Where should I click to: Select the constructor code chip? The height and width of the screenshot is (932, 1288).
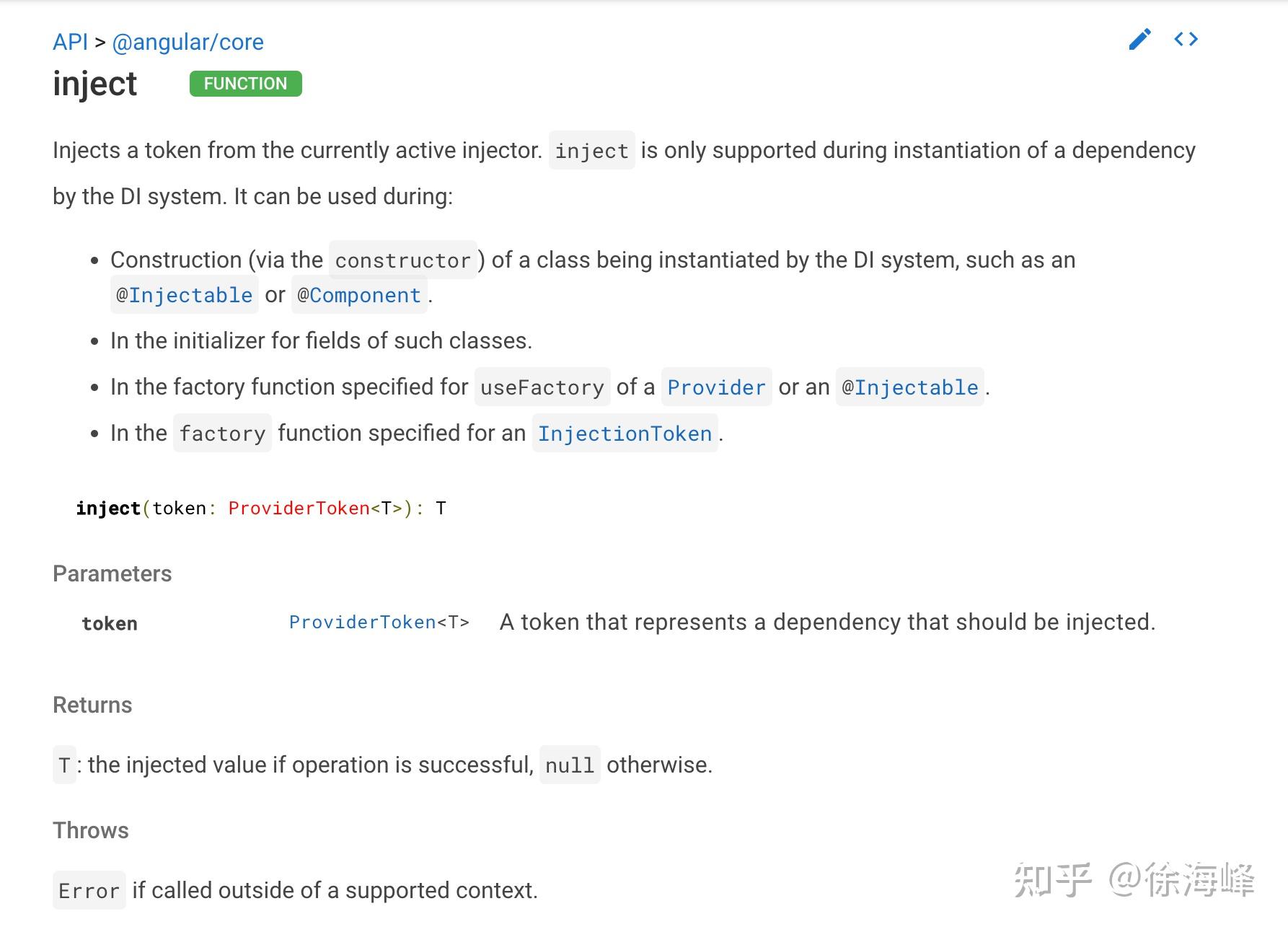click(x=403, y=260)
